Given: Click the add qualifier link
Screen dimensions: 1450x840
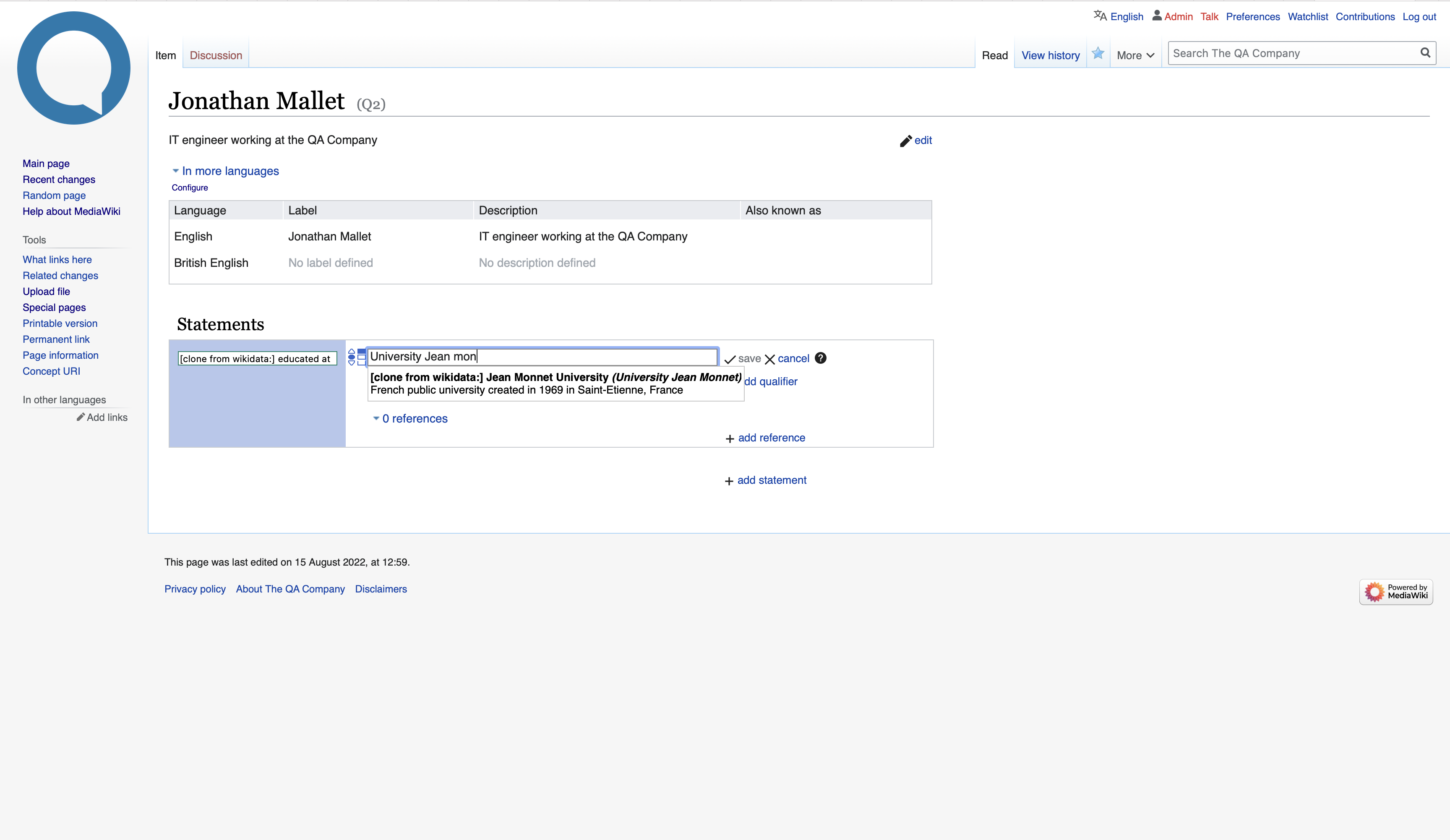Looking at the screenshot, I should pos(770,381).
